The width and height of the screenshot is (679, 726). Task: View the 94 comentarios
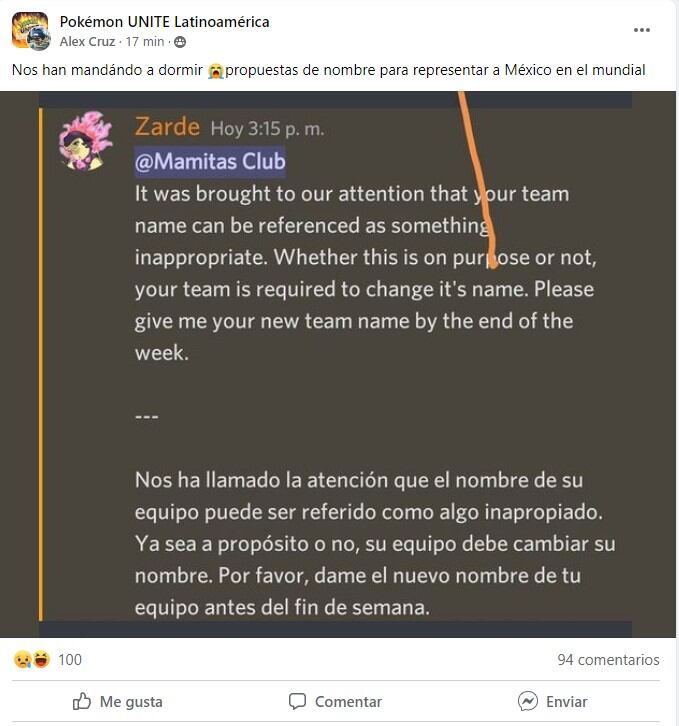(608, 659)
